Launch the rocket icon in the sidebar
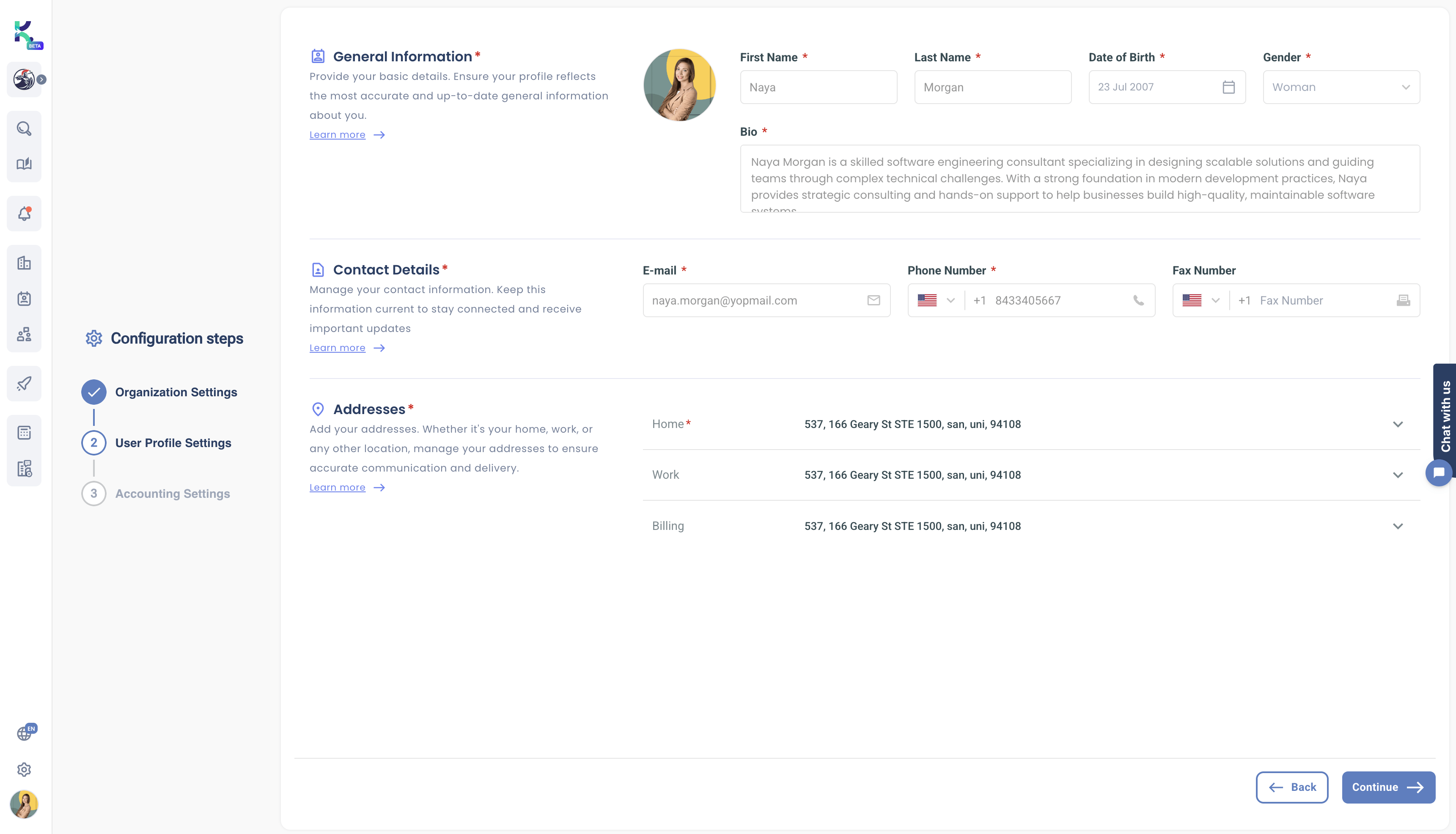The width and height of the screenshot is (1456, 834). [x=24, y=383]
